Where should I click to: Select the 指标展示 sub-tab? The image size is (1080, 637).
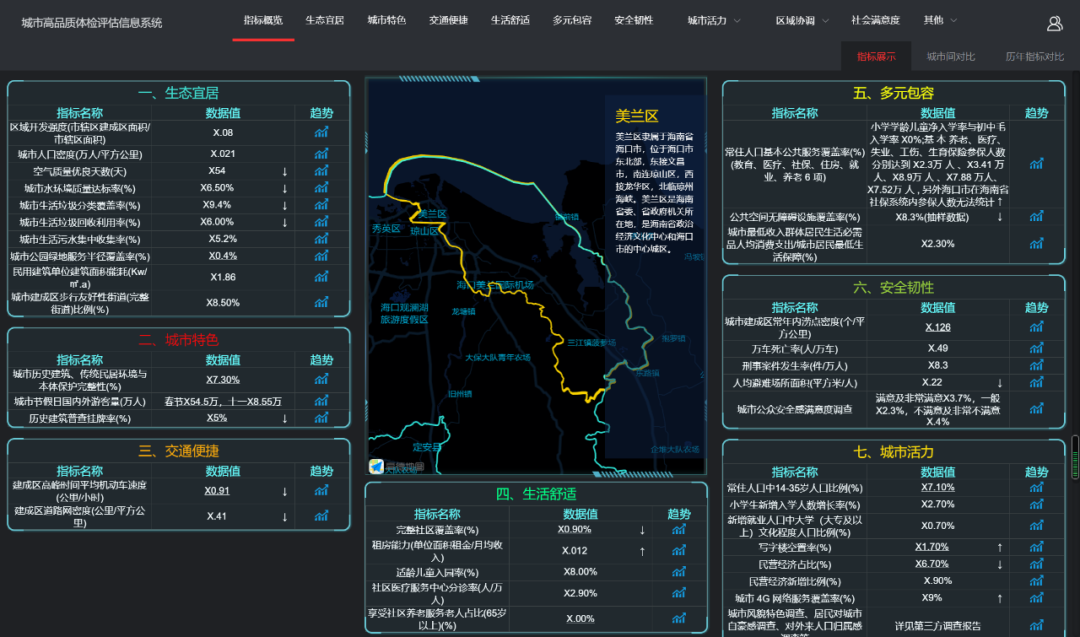click(876, 56)
